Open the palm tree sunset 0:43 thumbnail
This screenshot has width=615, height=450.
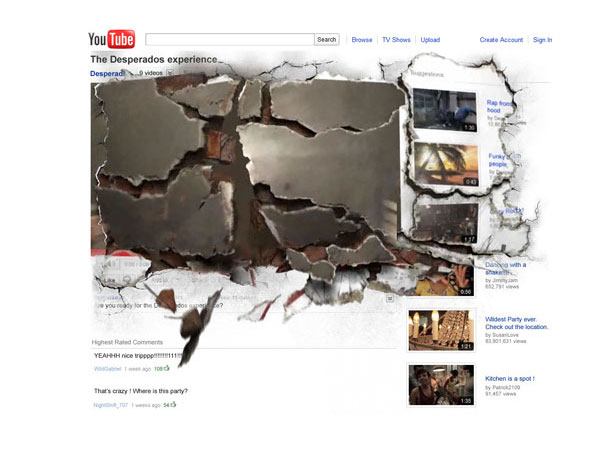coord(446,164)
